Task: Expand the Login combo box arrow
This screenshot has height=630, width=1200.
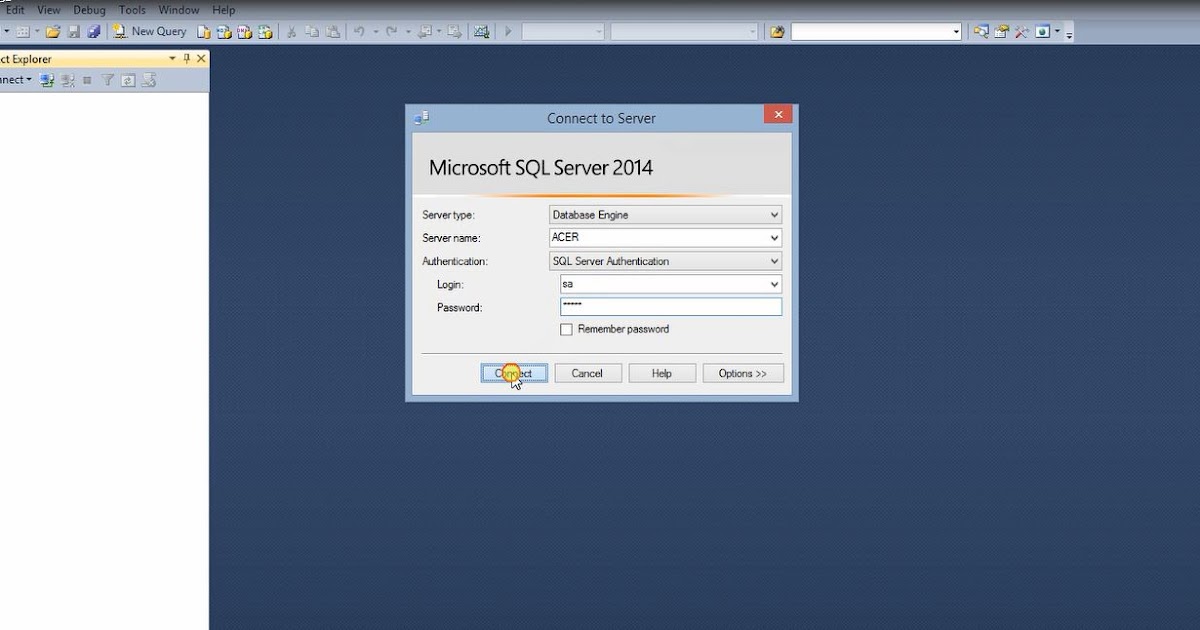Action: pyautogui.click(x=774, y=284)
